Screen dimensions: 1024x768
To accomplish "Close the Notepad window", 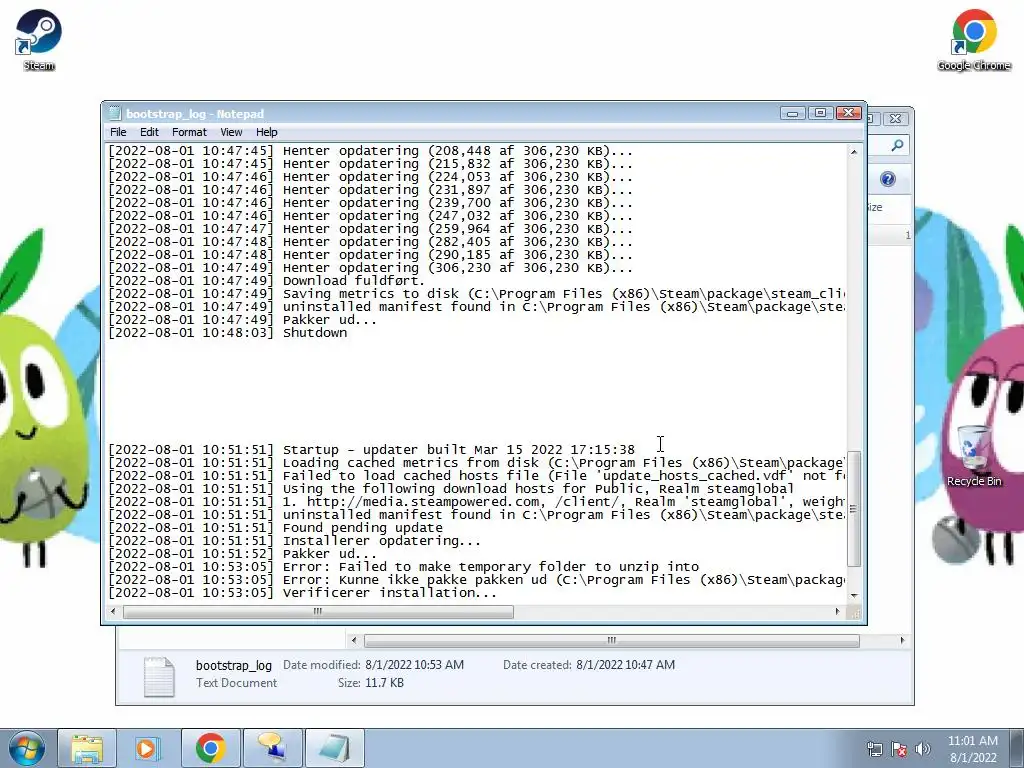I will click(x=848, y=113).
